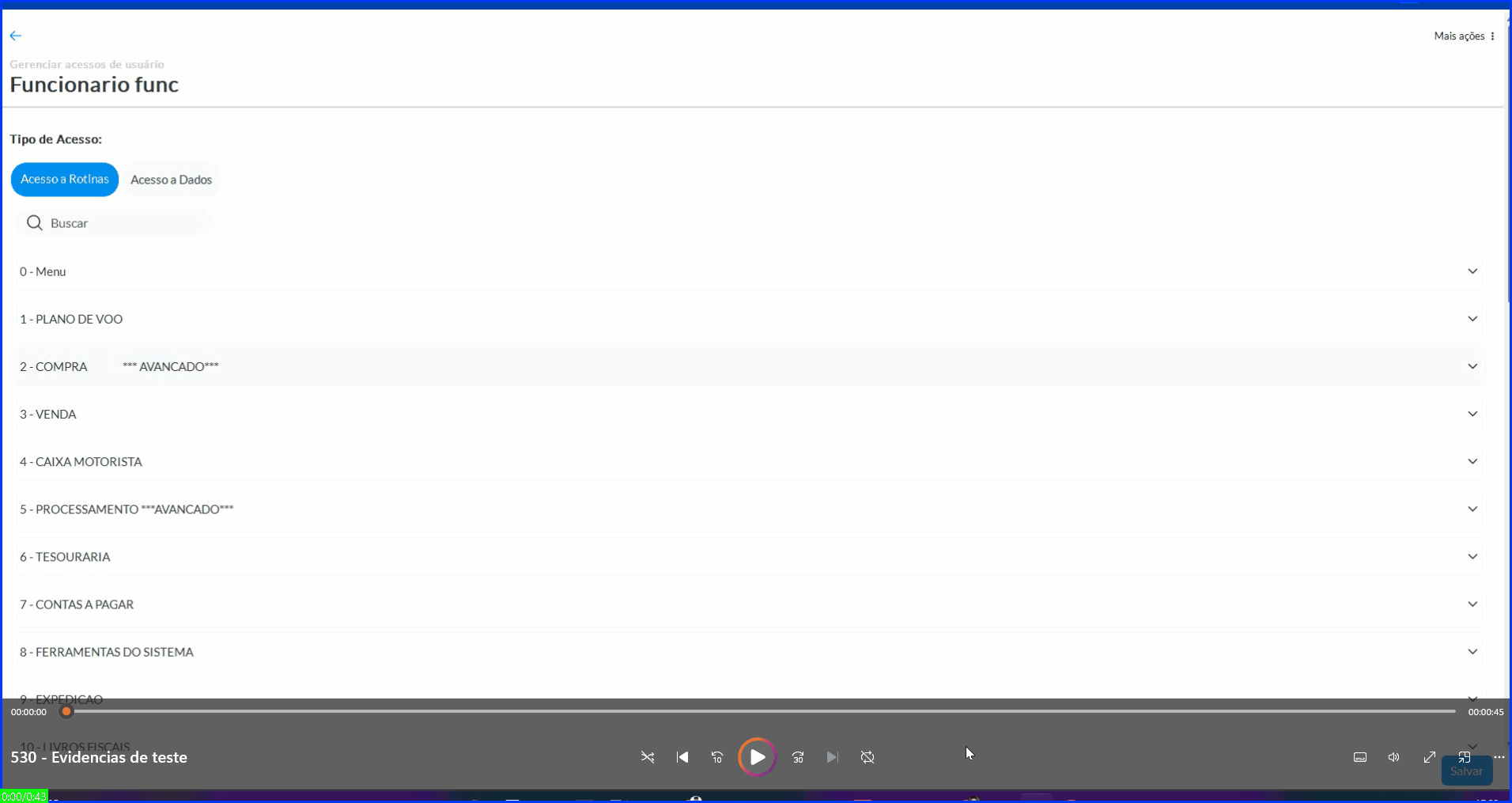Click the elapsed time 00:00:00
The image size is (1512, 803).
click(x=28, y=712)
